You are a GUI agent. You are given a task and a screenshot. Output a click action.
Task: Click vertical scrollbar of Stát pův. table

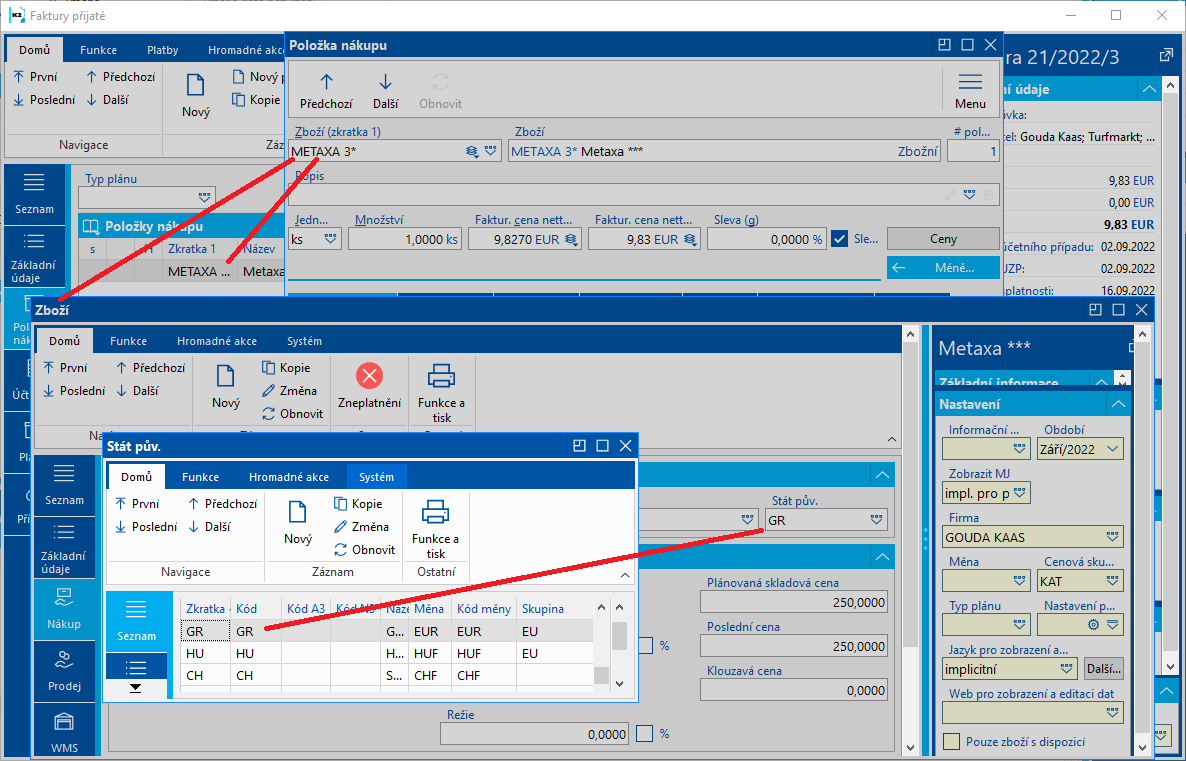pos(619,644)
